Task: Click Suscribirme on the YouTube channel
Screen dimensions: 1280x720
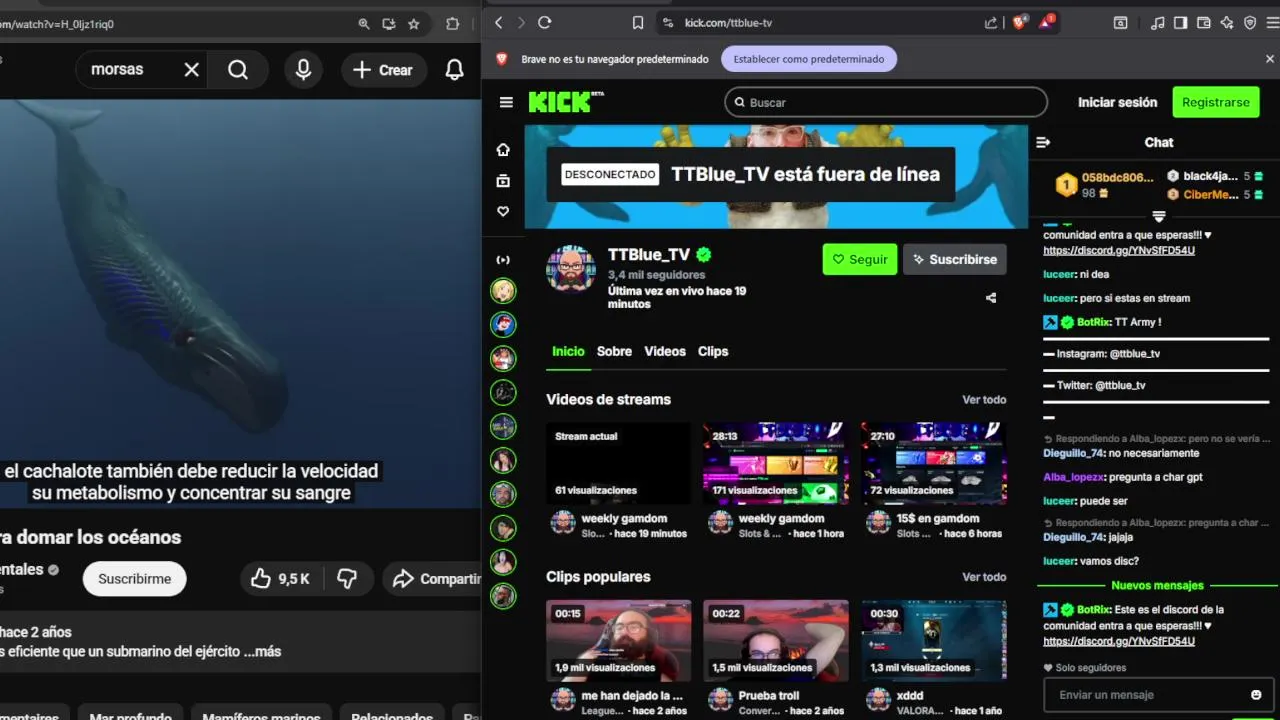Action: click(x=134, y=578)
